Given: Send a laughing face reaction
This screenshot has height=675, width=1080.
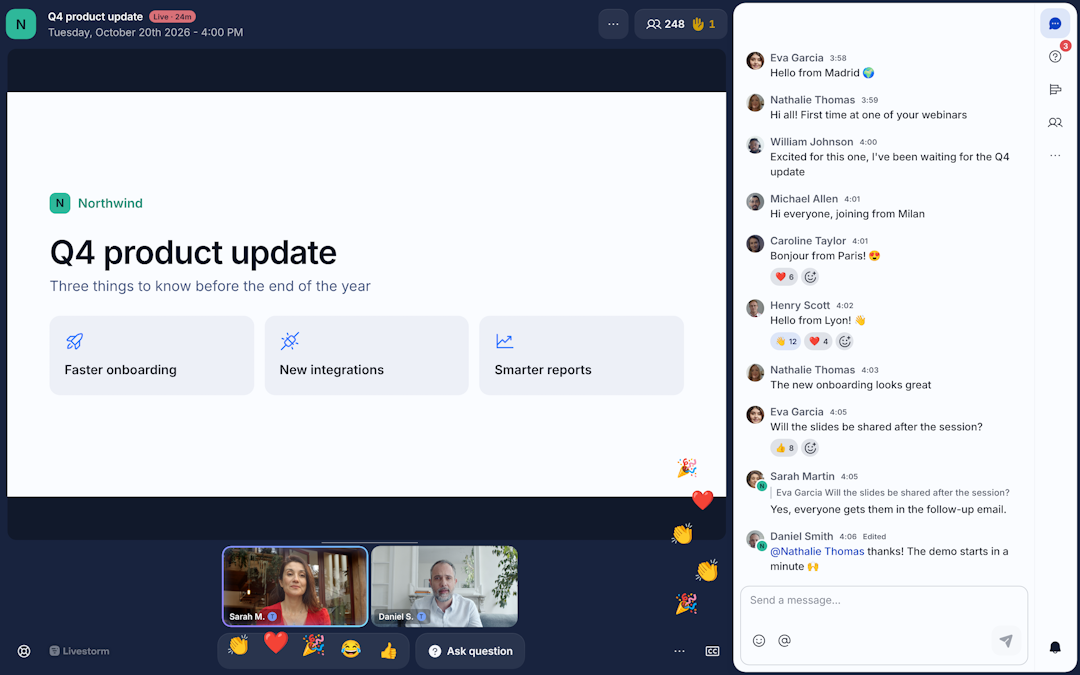Looking at the screenshot, I should pos(351,649).
